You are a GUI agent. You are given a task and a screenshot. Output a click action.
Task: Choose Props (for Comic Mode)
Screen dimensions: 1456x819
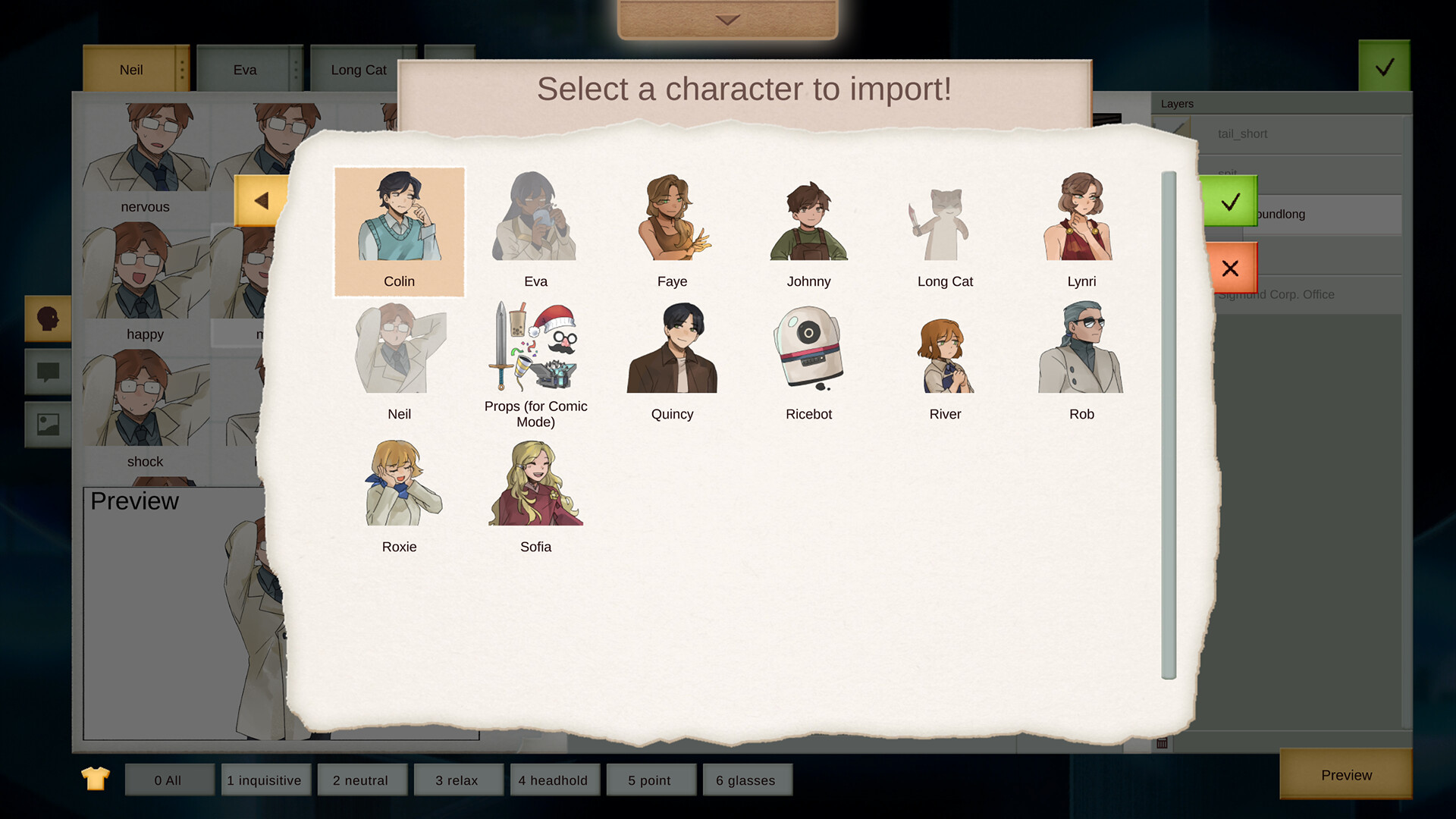tap(535, 350)
